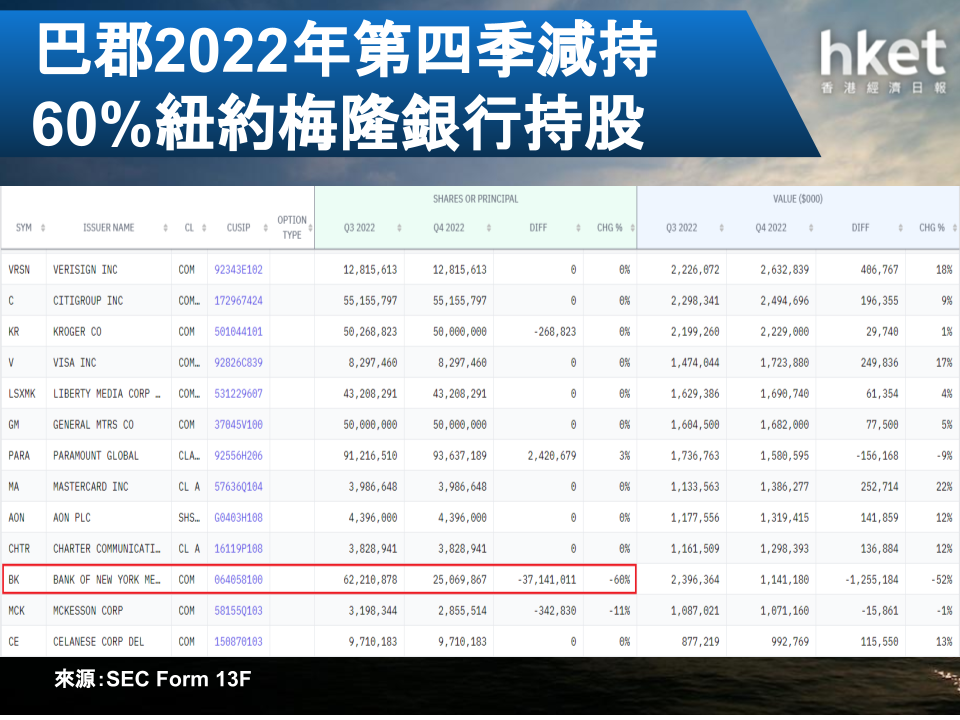Click issuer name MCKESSON CORP
The image size is (960, 720).
click(88, 611)
